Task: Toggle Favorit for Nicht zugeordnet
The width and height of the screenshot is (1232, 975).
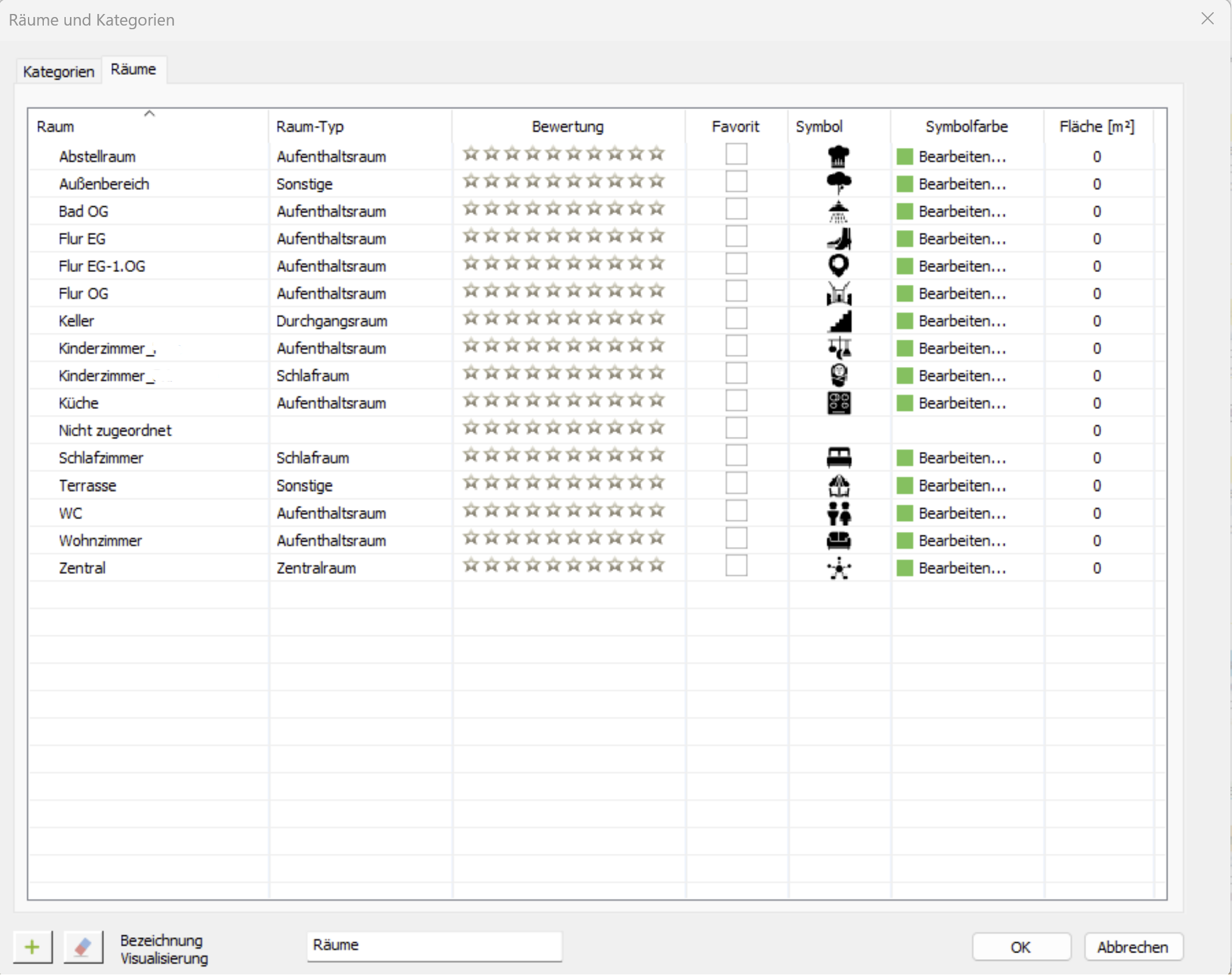Action: tap(736, 428)
